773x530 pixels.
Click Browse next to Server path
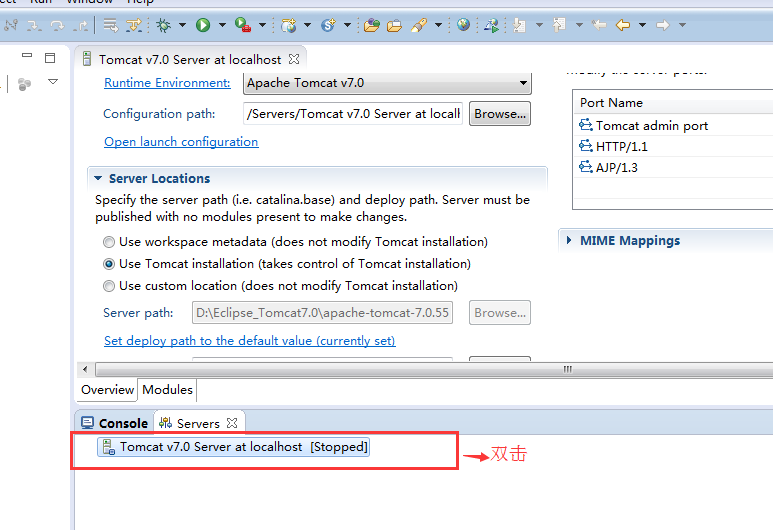[500, 313]
